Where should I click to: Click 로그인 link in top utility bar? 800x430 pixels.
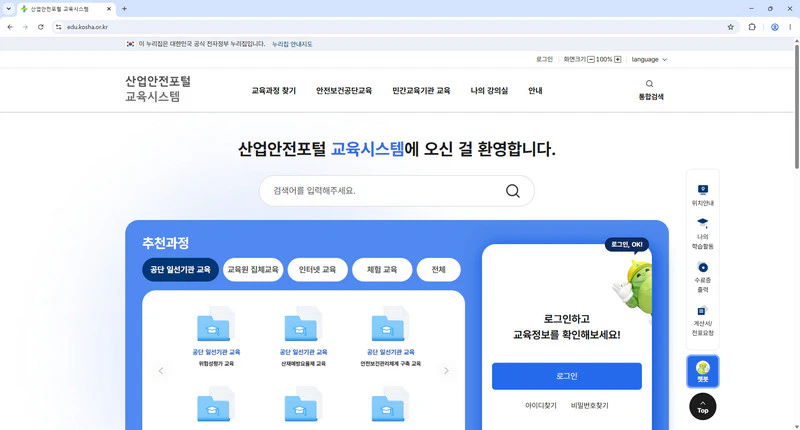[x=544, y=60]
